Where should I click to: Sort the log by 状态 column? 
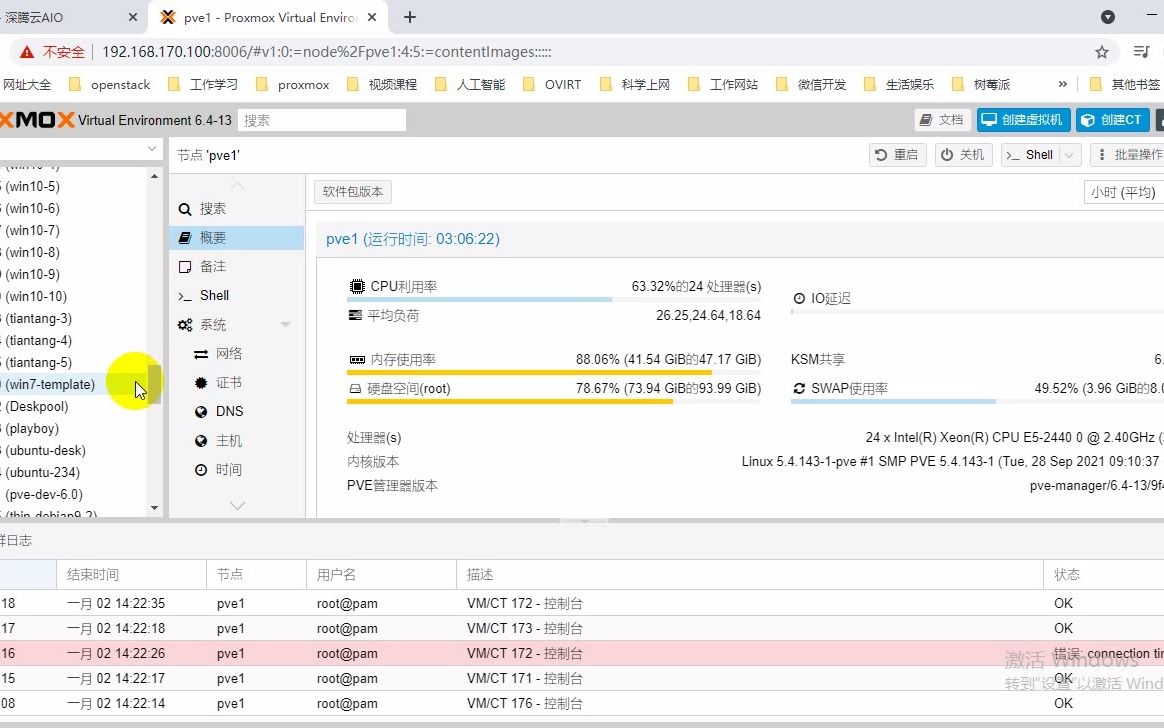[x=1104, y=574]
